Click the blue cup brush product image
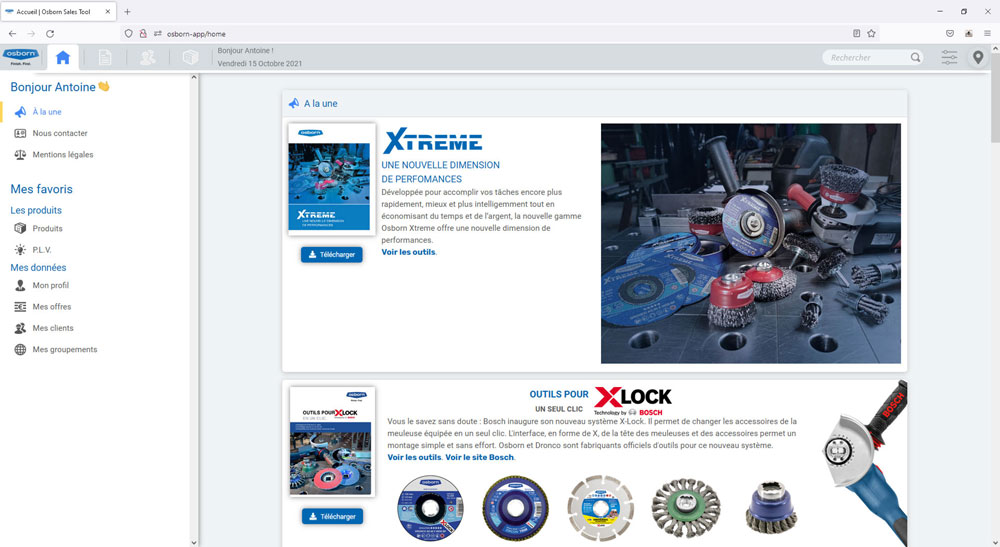 coord(771,507)
